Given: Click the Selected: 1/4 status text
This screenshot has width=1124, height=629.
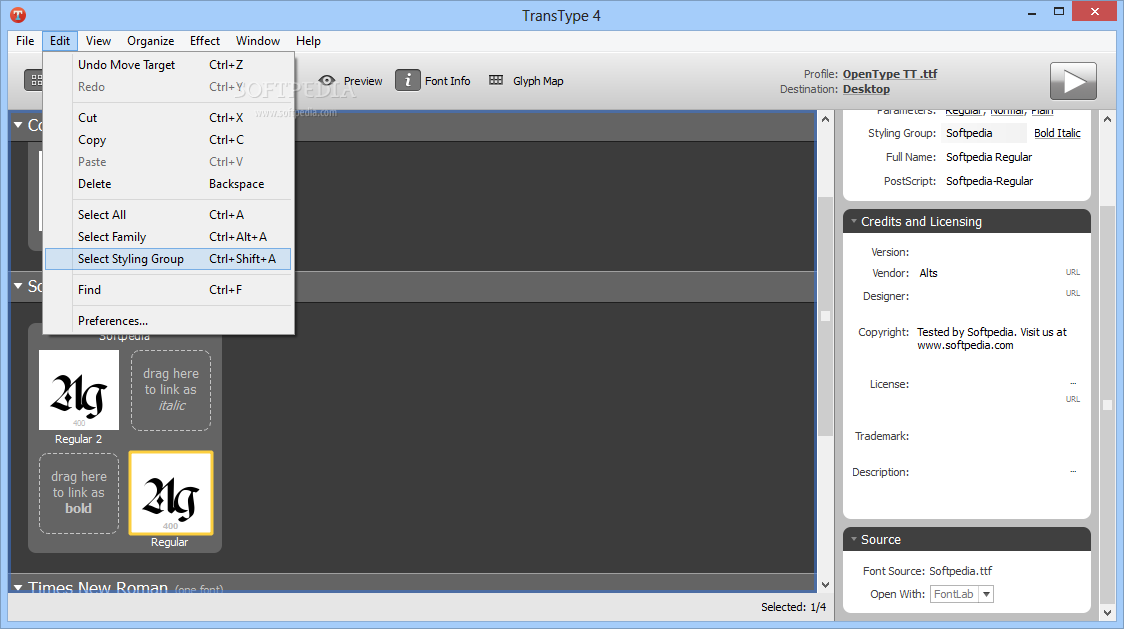Looking at the screenshot, I should (794, 607).
